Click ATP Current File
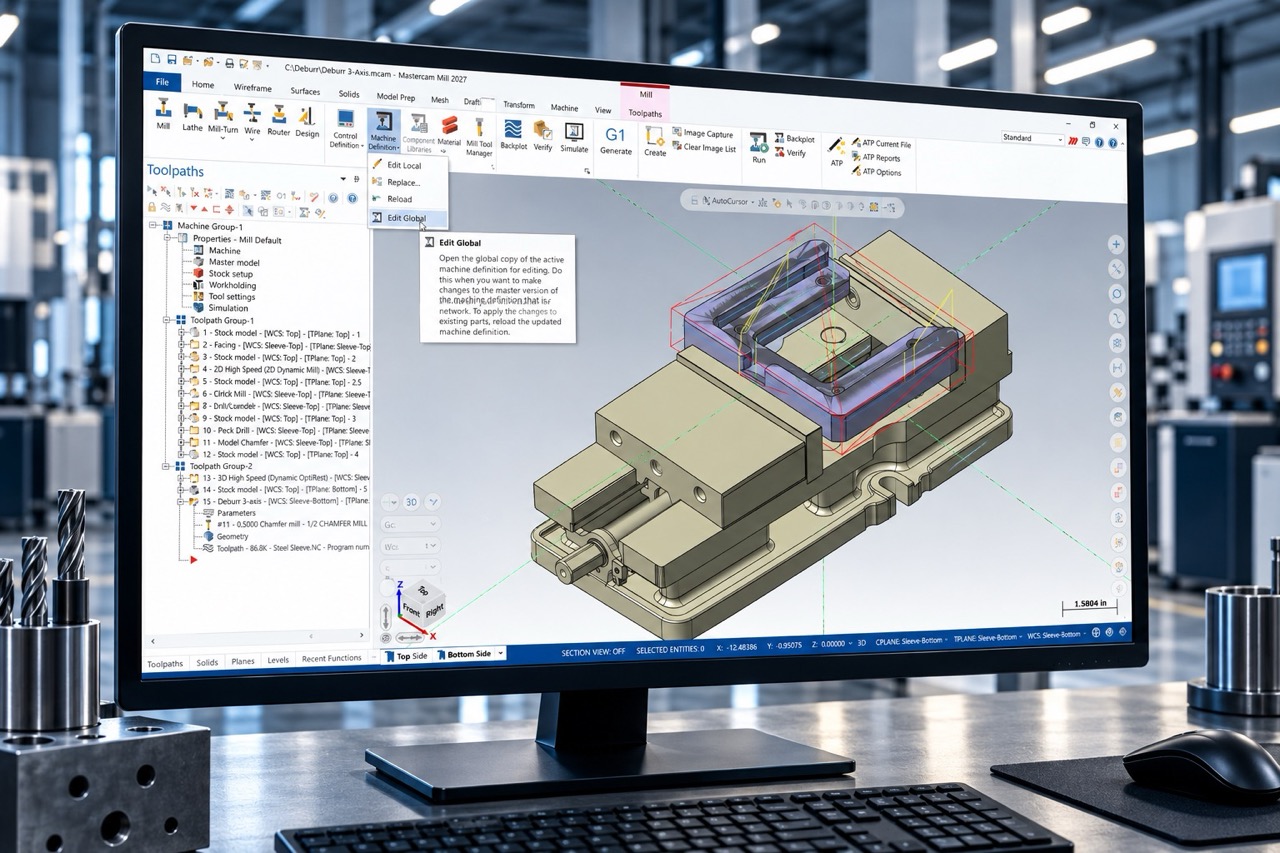 [x=880, y=145]
